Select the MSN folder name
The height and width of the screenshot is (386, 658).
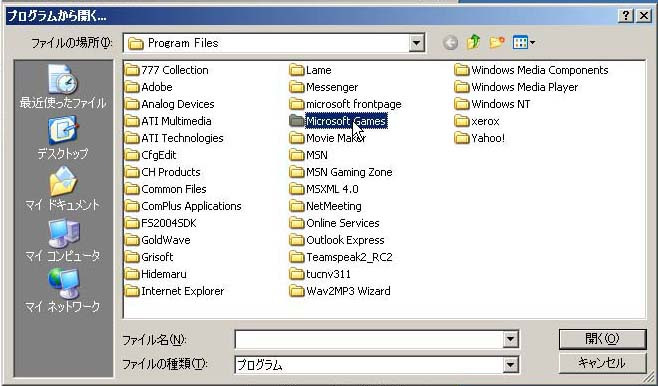(317, 155)
